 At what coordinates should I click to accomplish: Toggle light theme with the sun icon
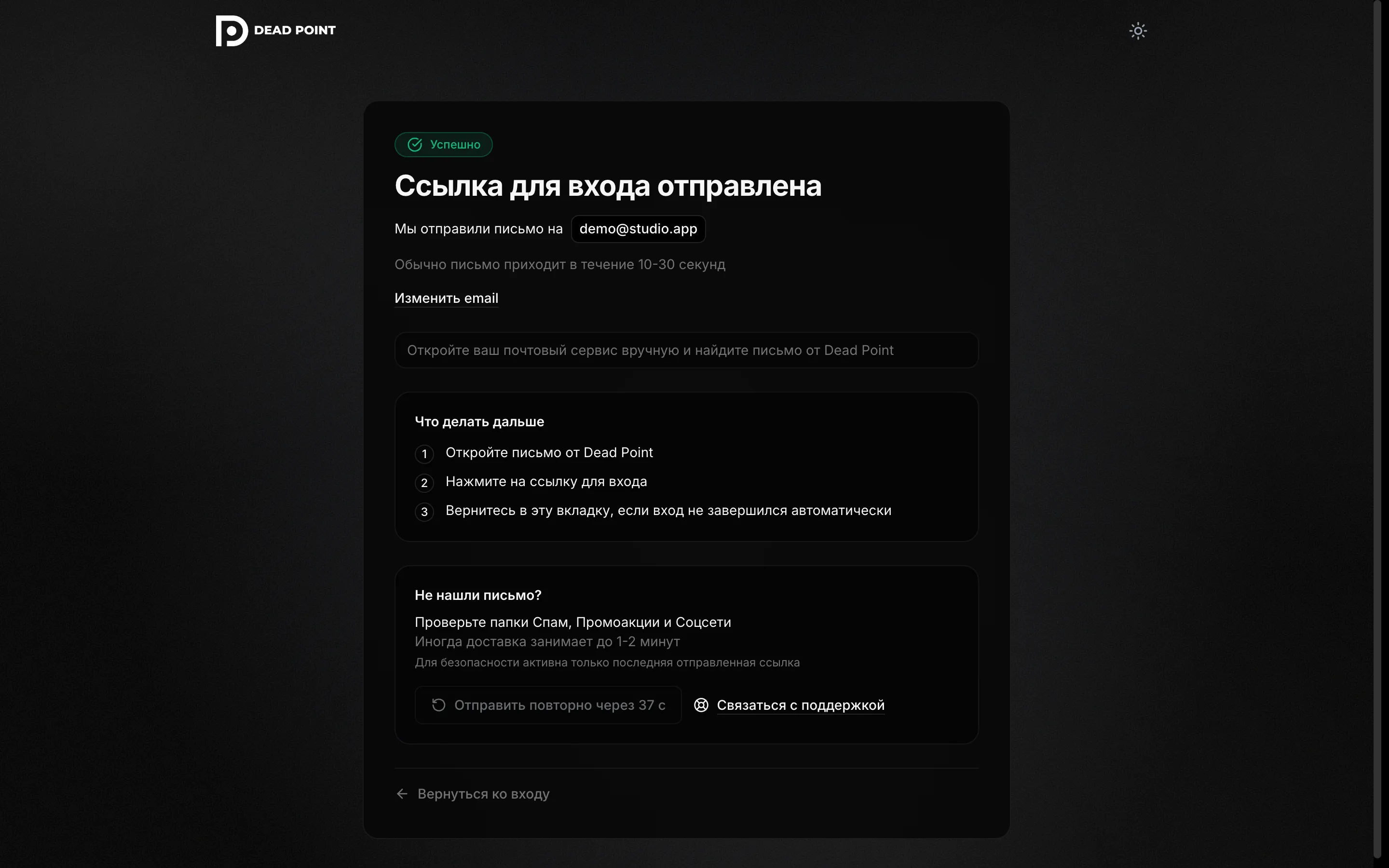click(1138, 30)
